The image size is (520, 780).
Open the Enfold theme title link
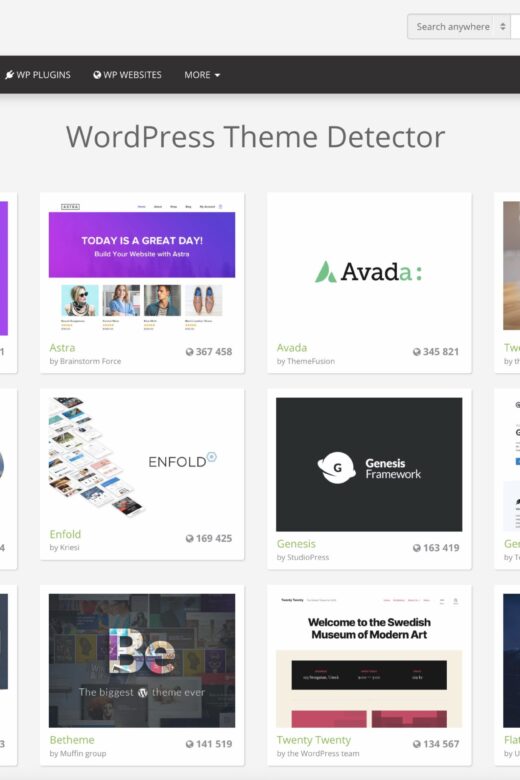pyautogui.click(x=65, y=534)
